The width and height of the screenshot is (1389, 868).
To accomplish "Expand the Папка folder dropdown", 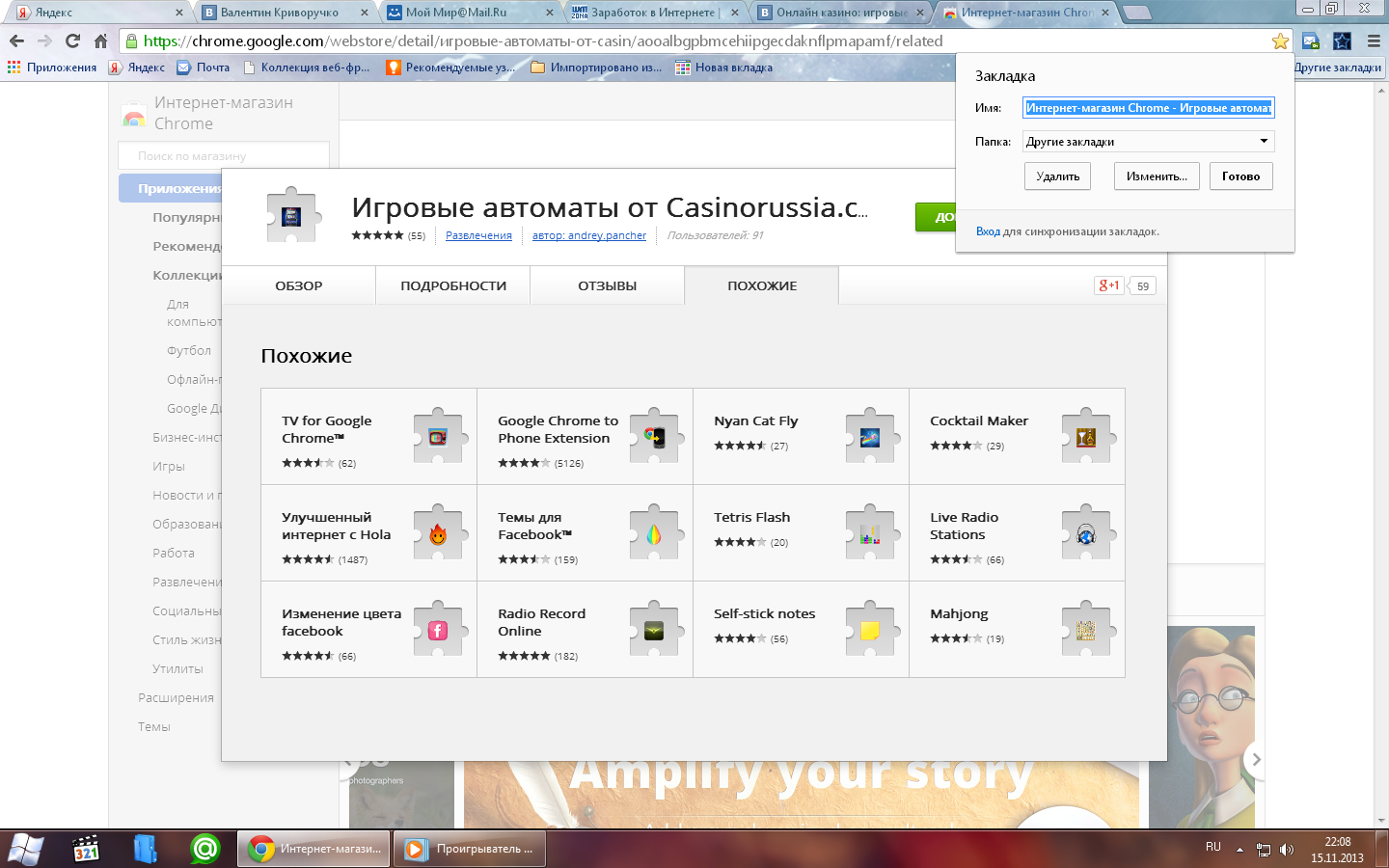I will [1148, 141].
